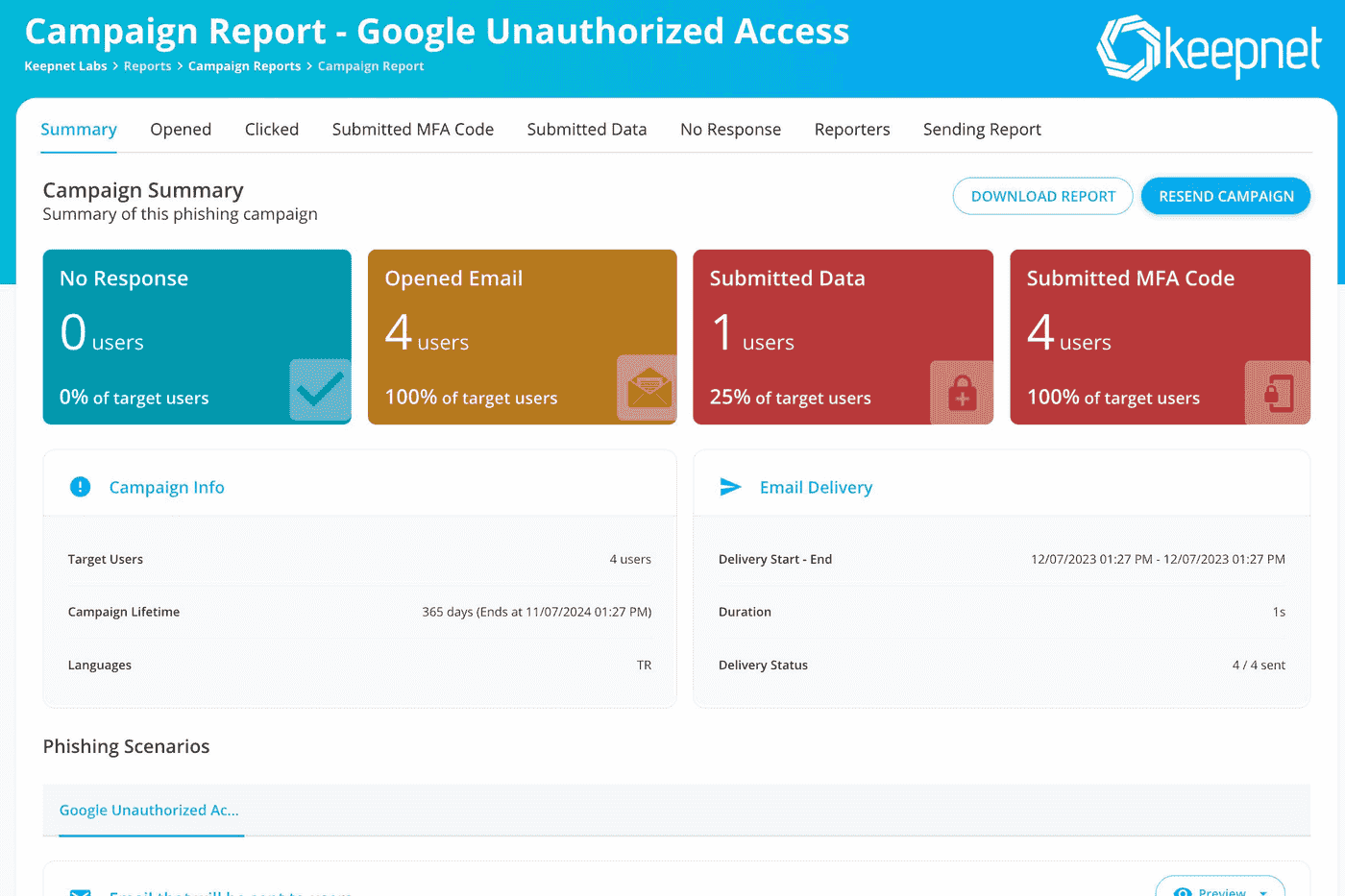
Task: Click the Email Delivery paper plane icon
Action: tap(730, 487)
